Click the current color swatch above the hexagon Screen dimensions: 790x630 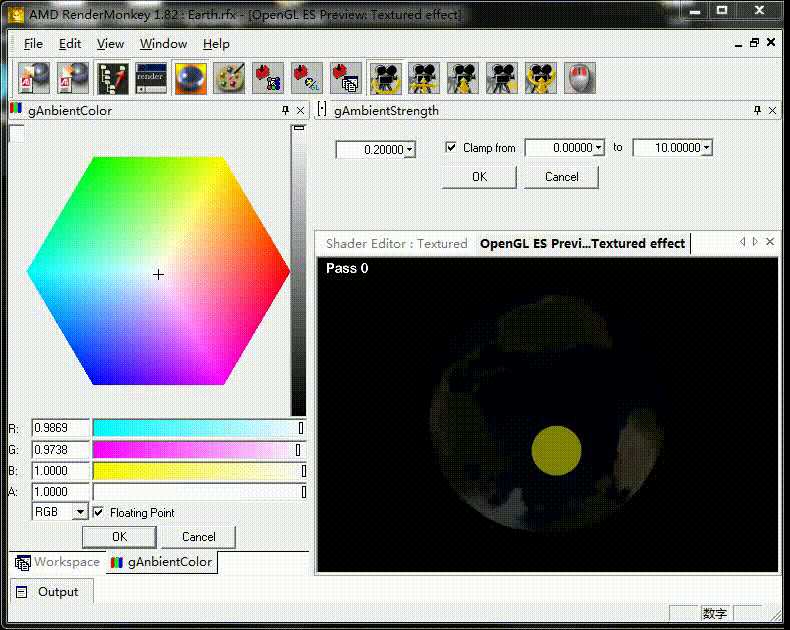coord(17,133)
